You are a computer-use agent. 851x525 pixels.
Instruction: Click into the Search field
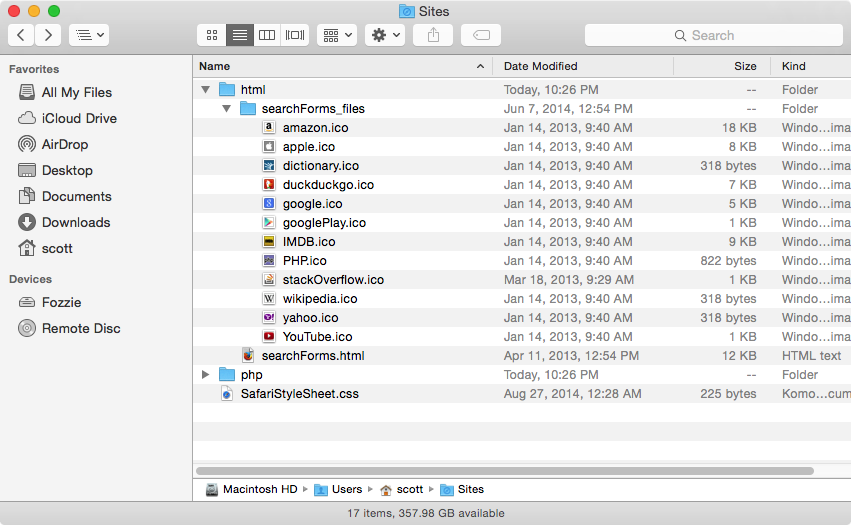click(713, 35)
